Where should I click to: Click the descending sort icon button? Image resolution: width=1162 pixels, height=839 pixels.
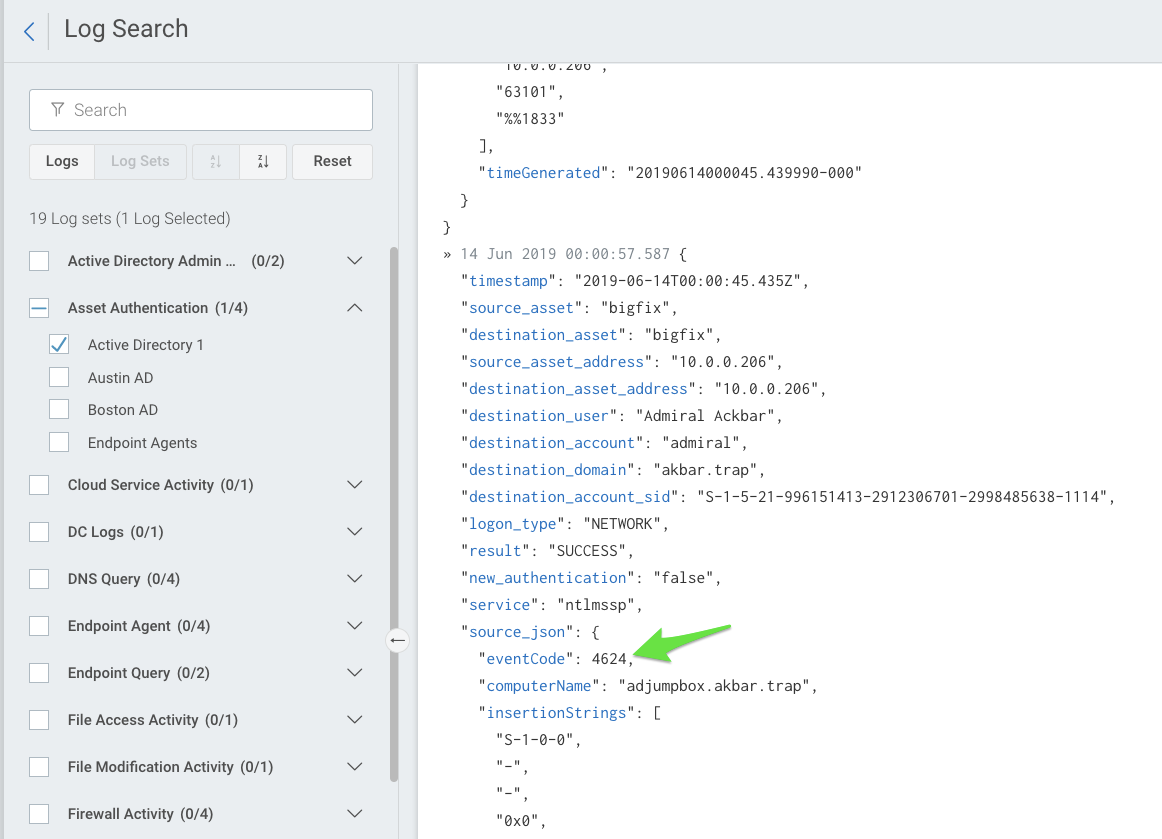tap(263, 161)
